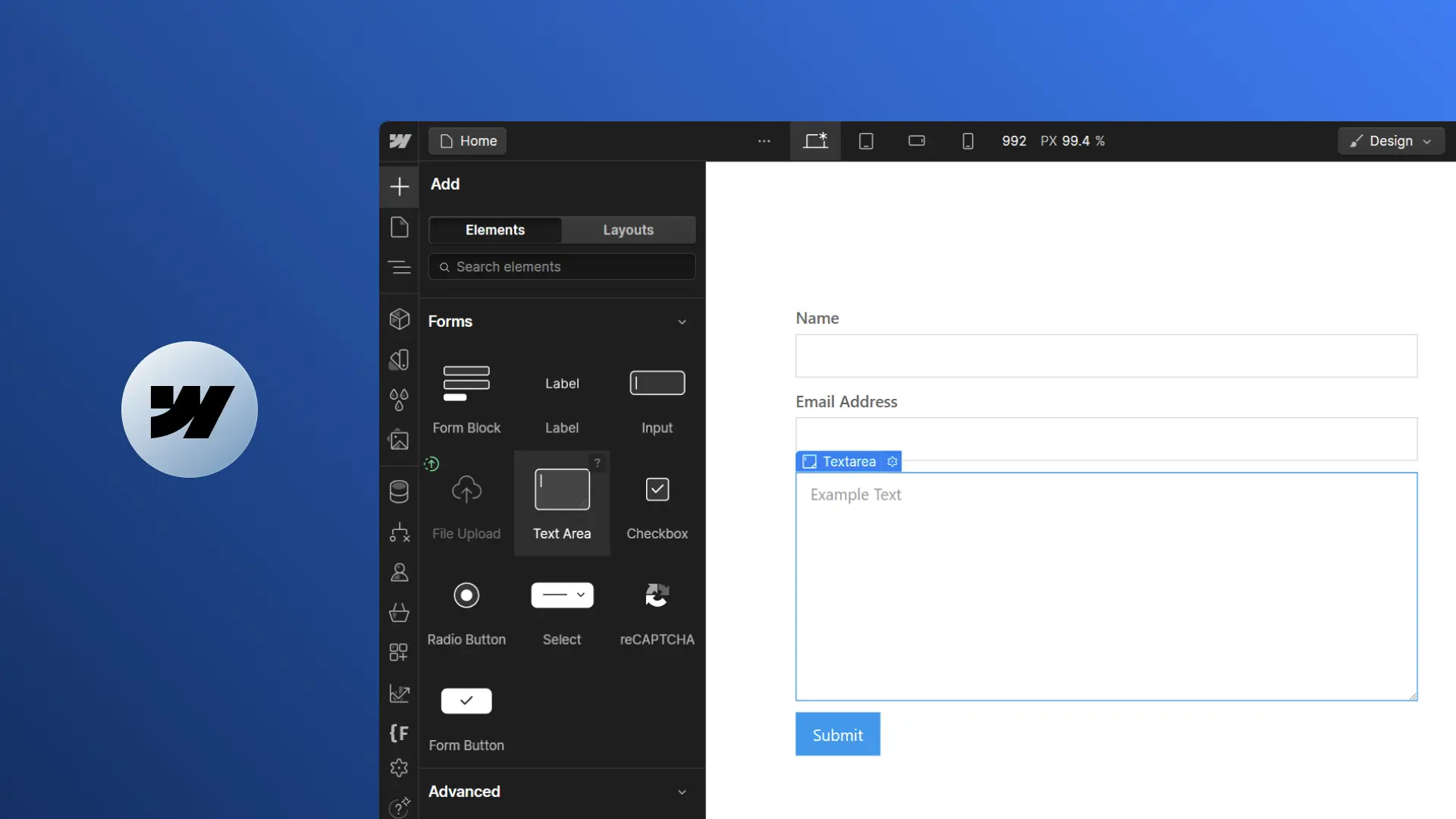The height and width of the screenshot is (819, 1456).
Task: Click the Email Address input field
Action: tap(1106, 438)
